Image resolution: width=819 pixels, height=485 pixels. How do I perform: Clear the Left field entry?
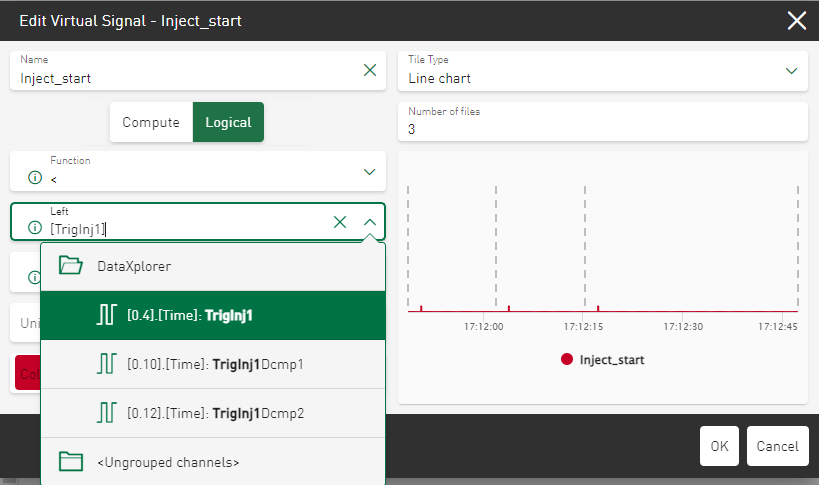(x=340, y=222)
